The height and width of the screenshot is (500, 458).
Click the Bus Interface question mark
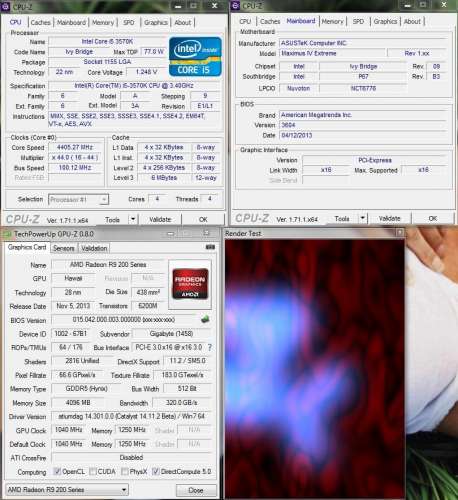point(210,347)
